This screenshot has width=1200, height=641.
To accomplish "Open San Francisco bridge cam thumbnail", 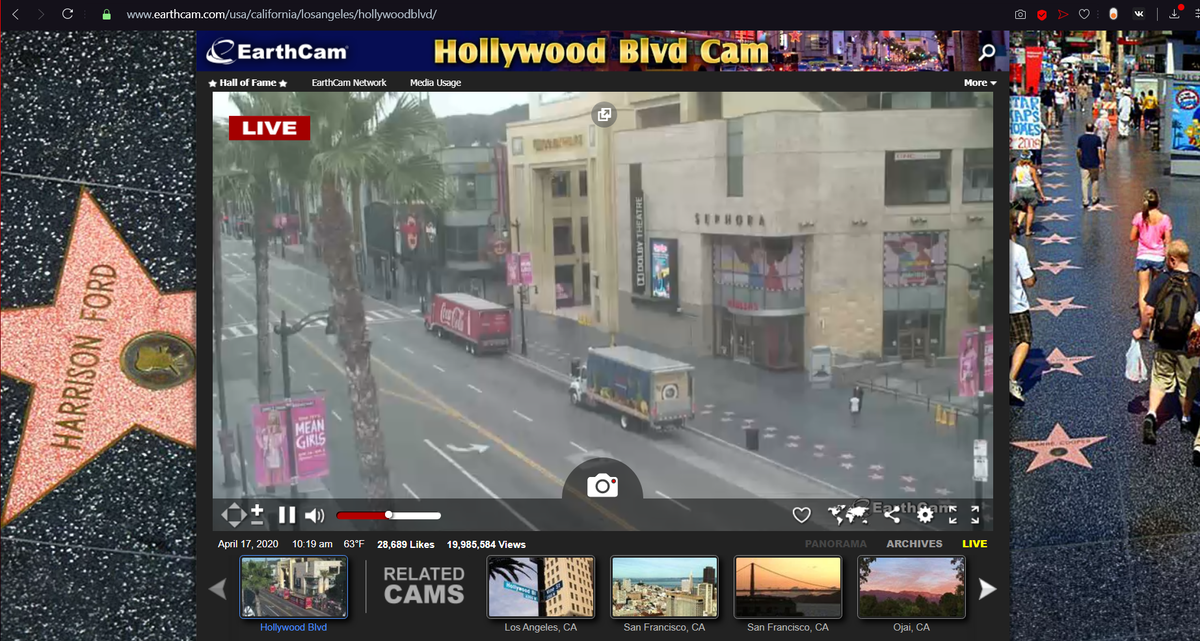I will [788, 587].
